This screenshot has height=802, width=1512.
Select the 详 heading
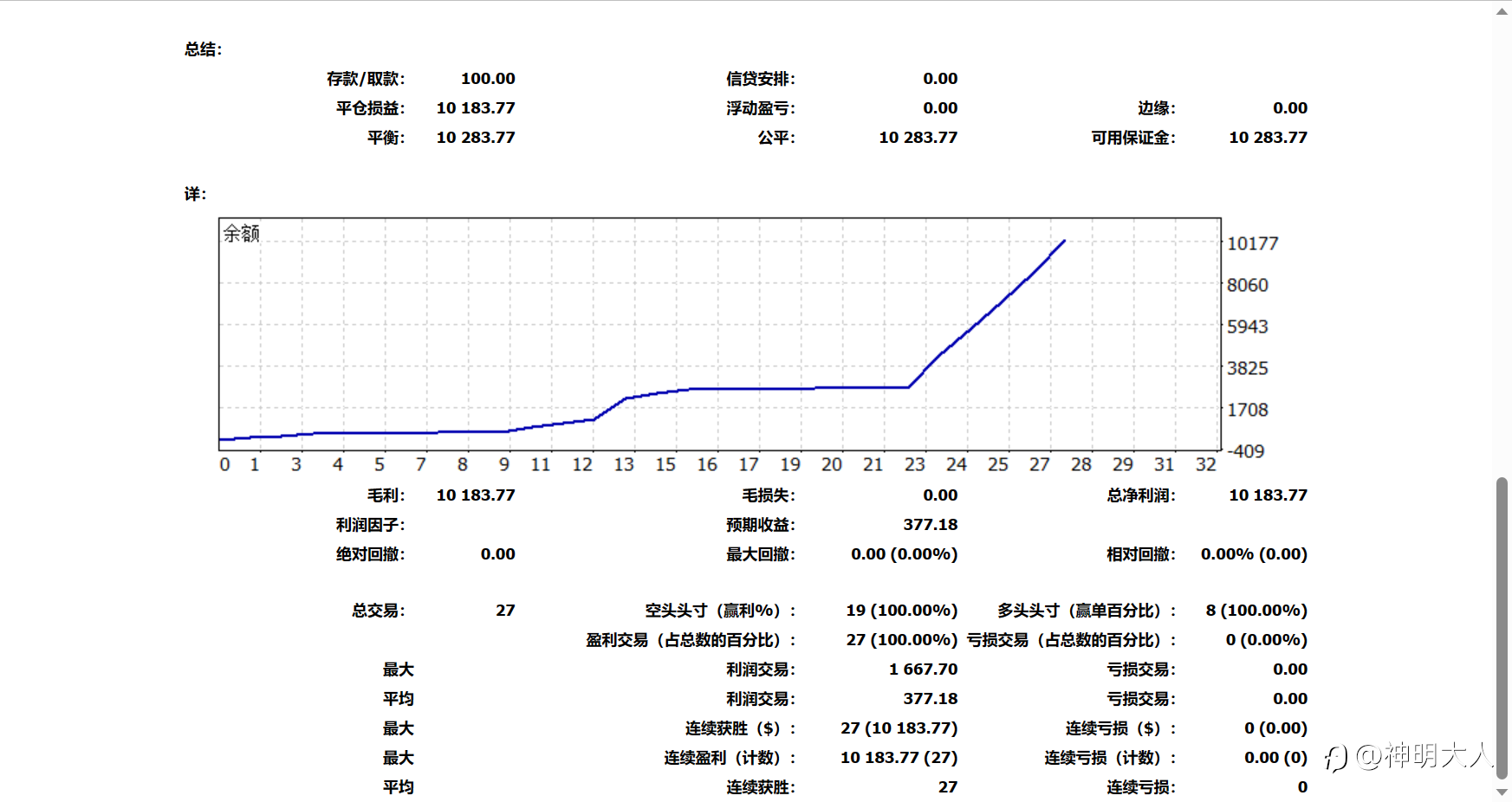(195, 194)
